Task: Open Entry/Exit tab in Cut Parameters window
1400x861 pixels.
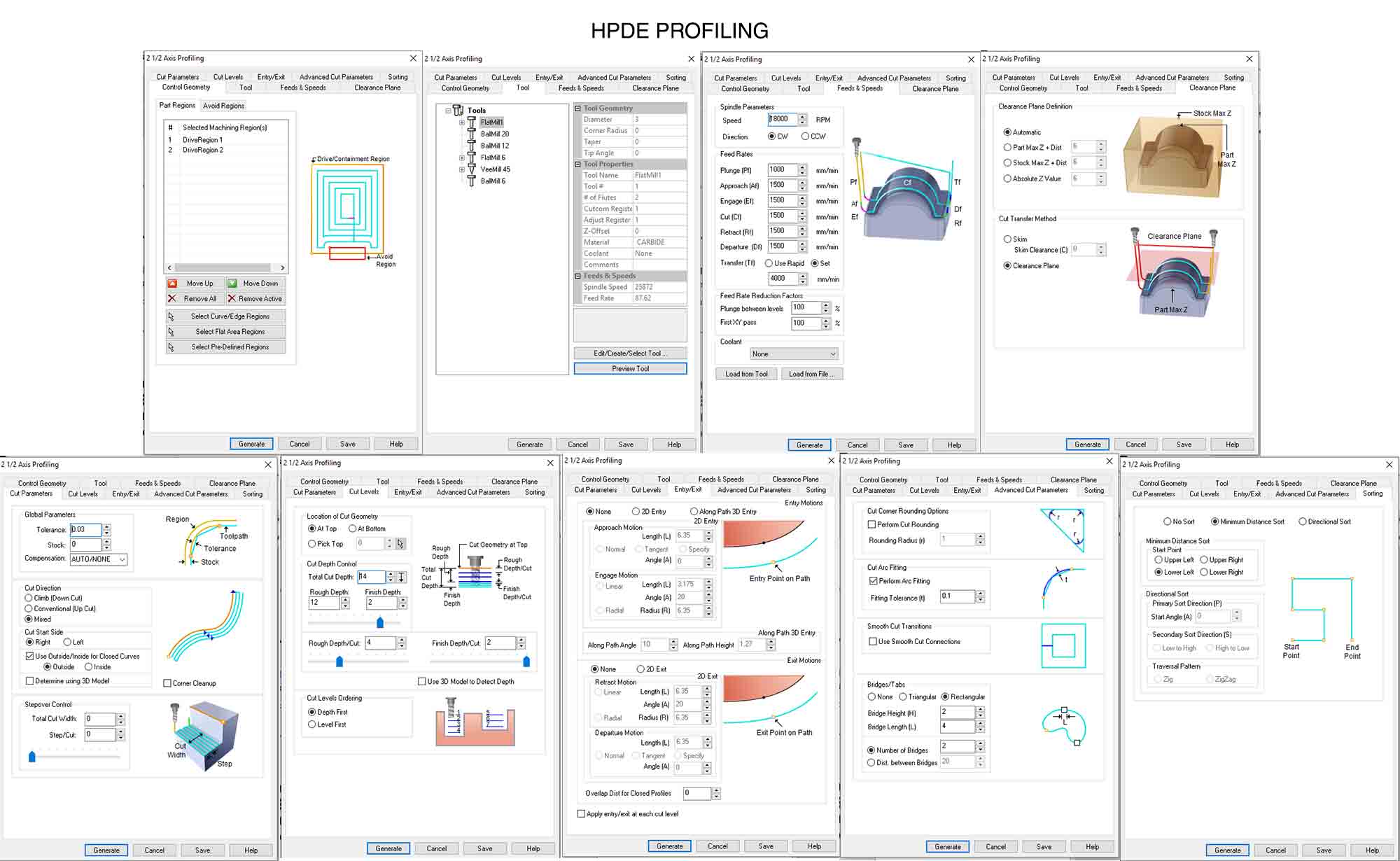Action: coord(126,494)
